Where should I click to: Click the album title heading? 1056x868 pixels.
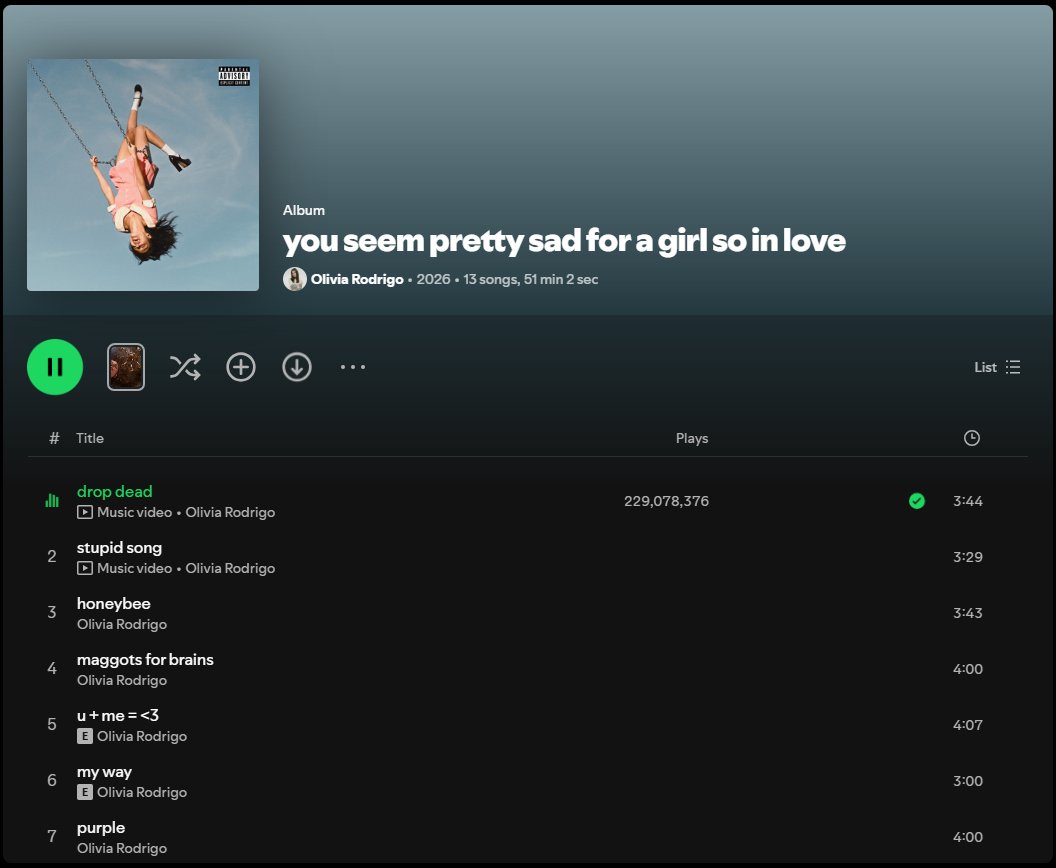564,241
